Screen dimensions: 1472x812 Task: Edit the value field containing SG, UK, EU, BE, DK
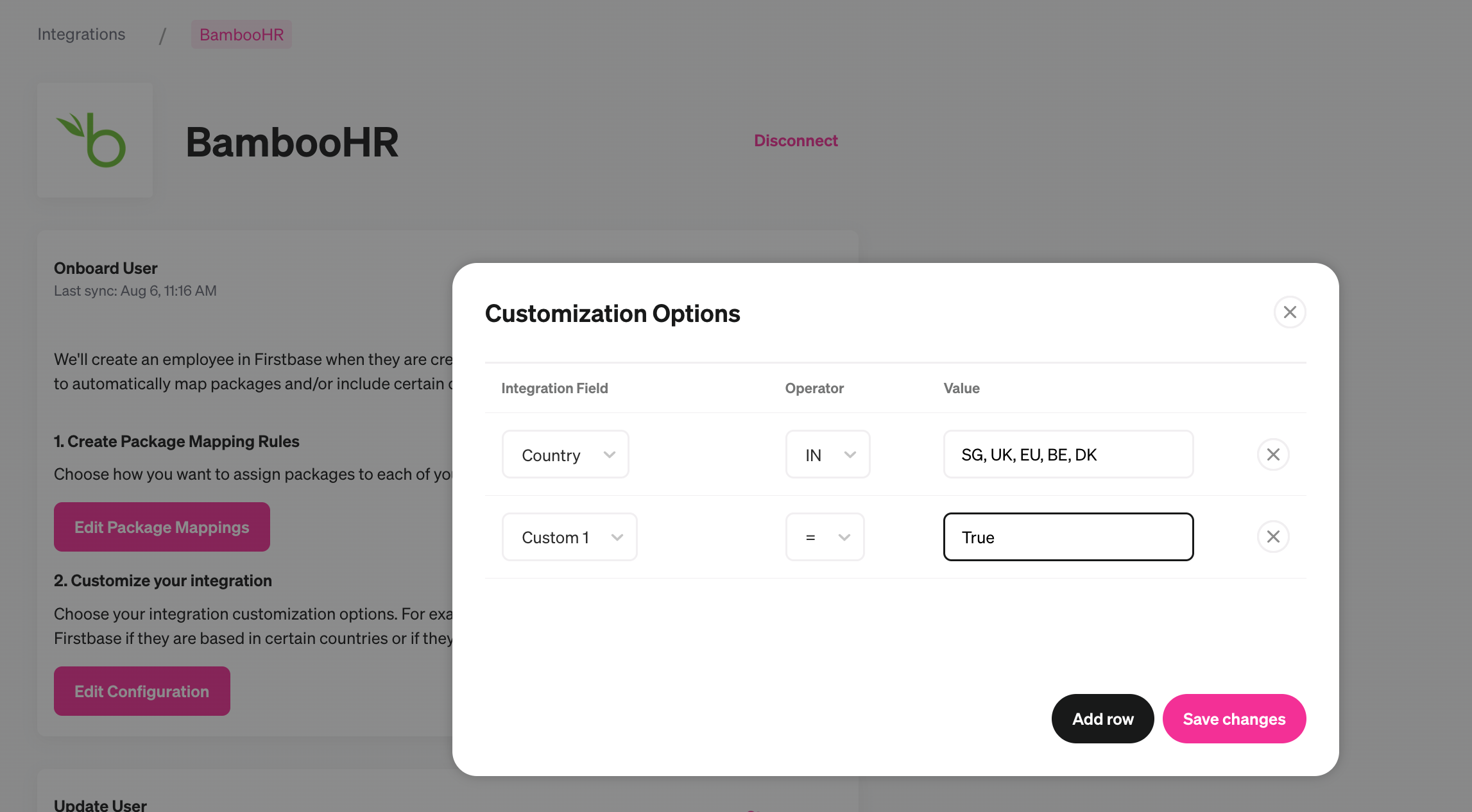[x=1068, y=455]
